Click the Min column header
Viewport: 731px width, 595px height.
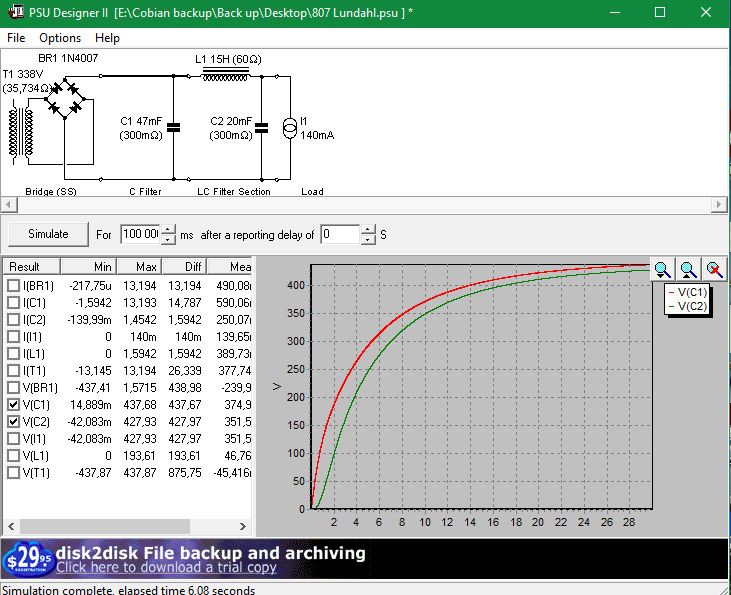(89, 267)
